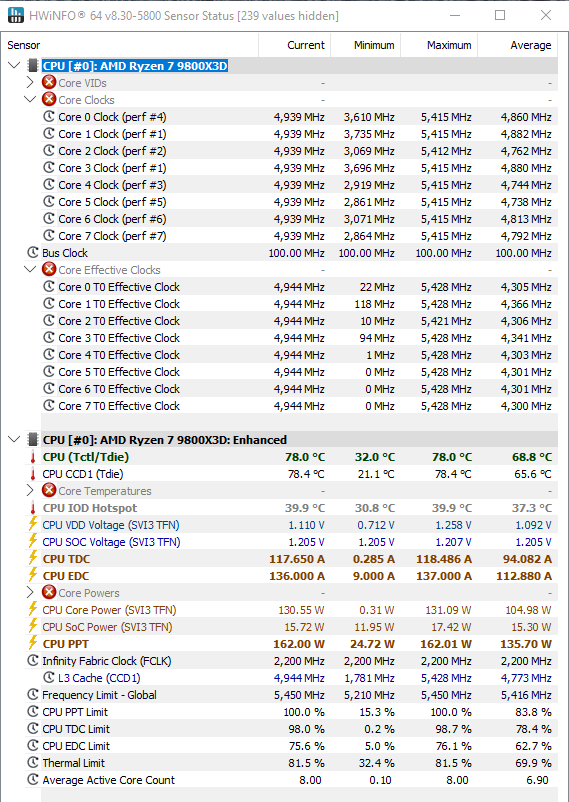Image resolution: width=569 pixels, height=802 pixels.
Task: Click the lightning icon of CPU VDD Voltage
Action: pos(33,524)
